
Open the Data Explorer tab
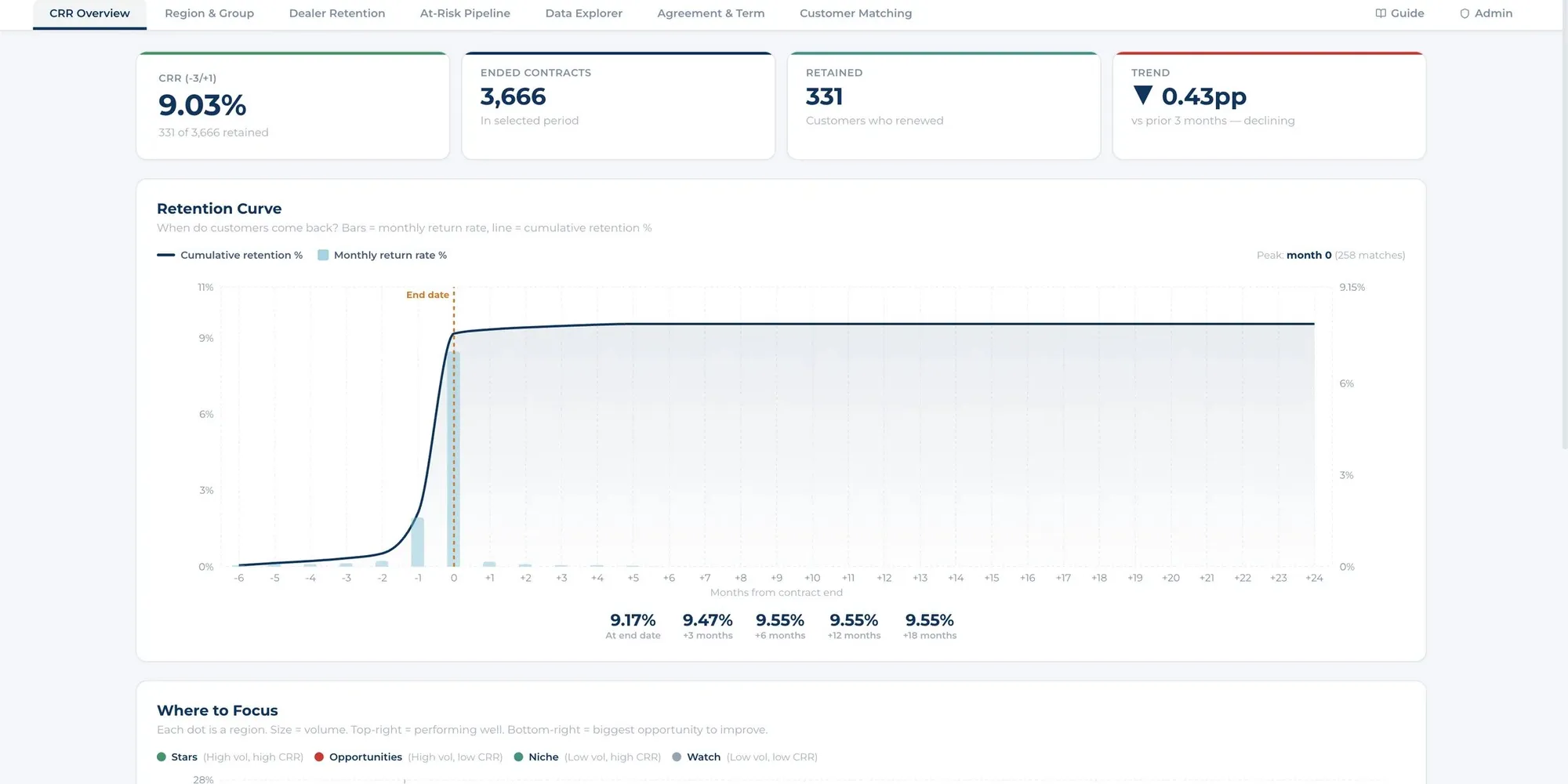(x=584, y=13)
